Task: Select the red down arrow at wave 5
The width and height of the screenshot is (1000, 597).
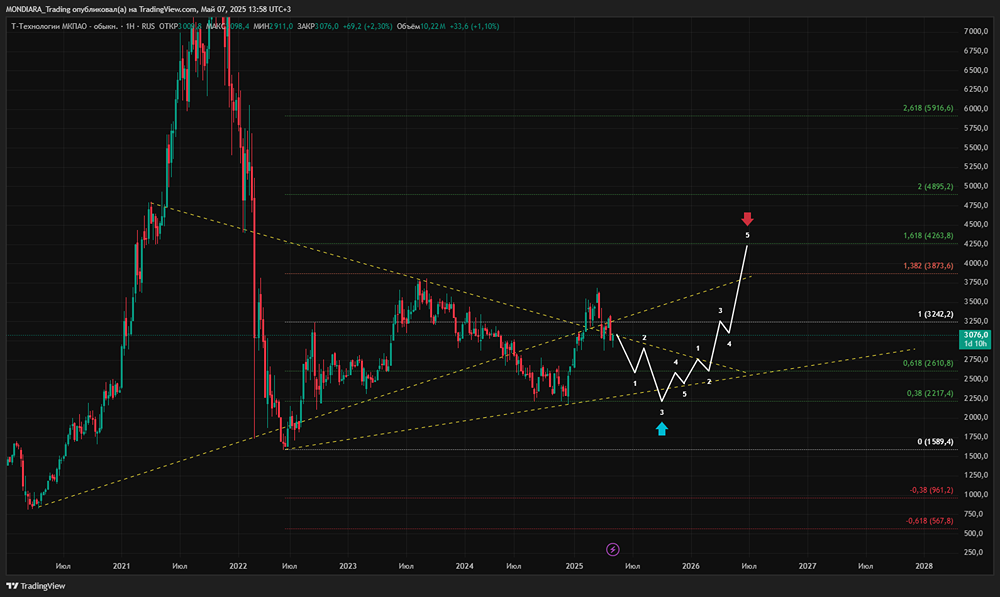Action: point(747,219)
